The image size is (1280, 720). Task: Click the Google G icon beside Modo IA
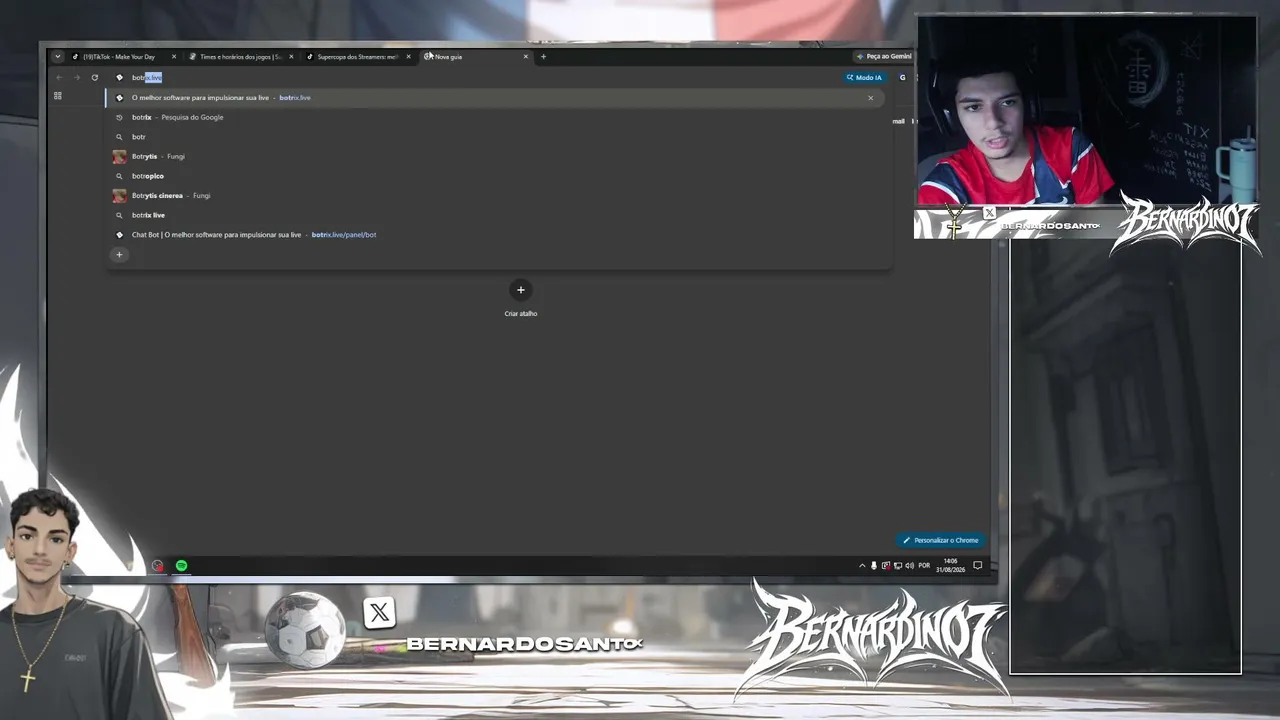(902, 78)
